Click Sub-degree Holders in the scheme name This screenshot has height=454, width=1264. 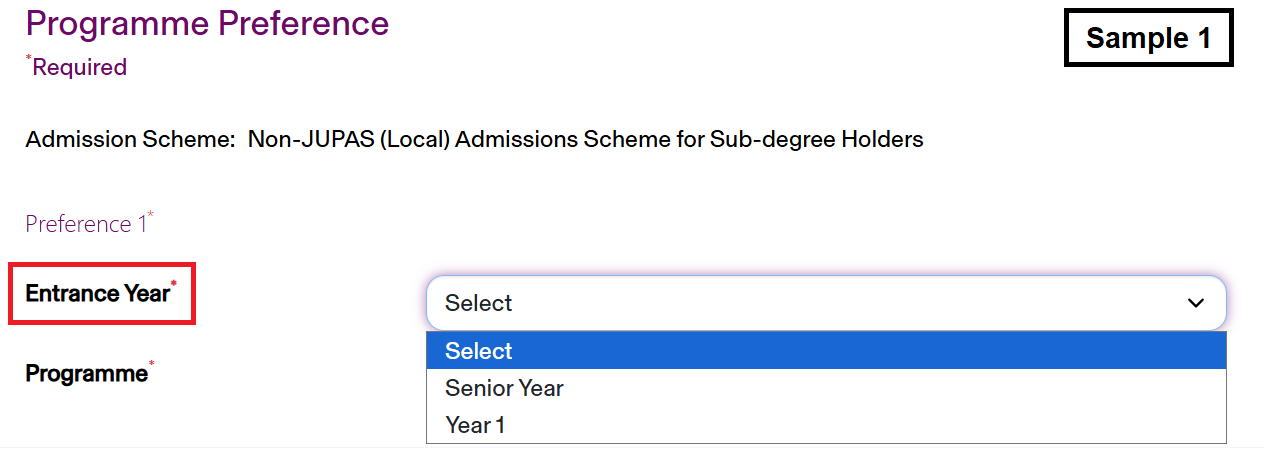pyautogui.click(x=816, y=139)
